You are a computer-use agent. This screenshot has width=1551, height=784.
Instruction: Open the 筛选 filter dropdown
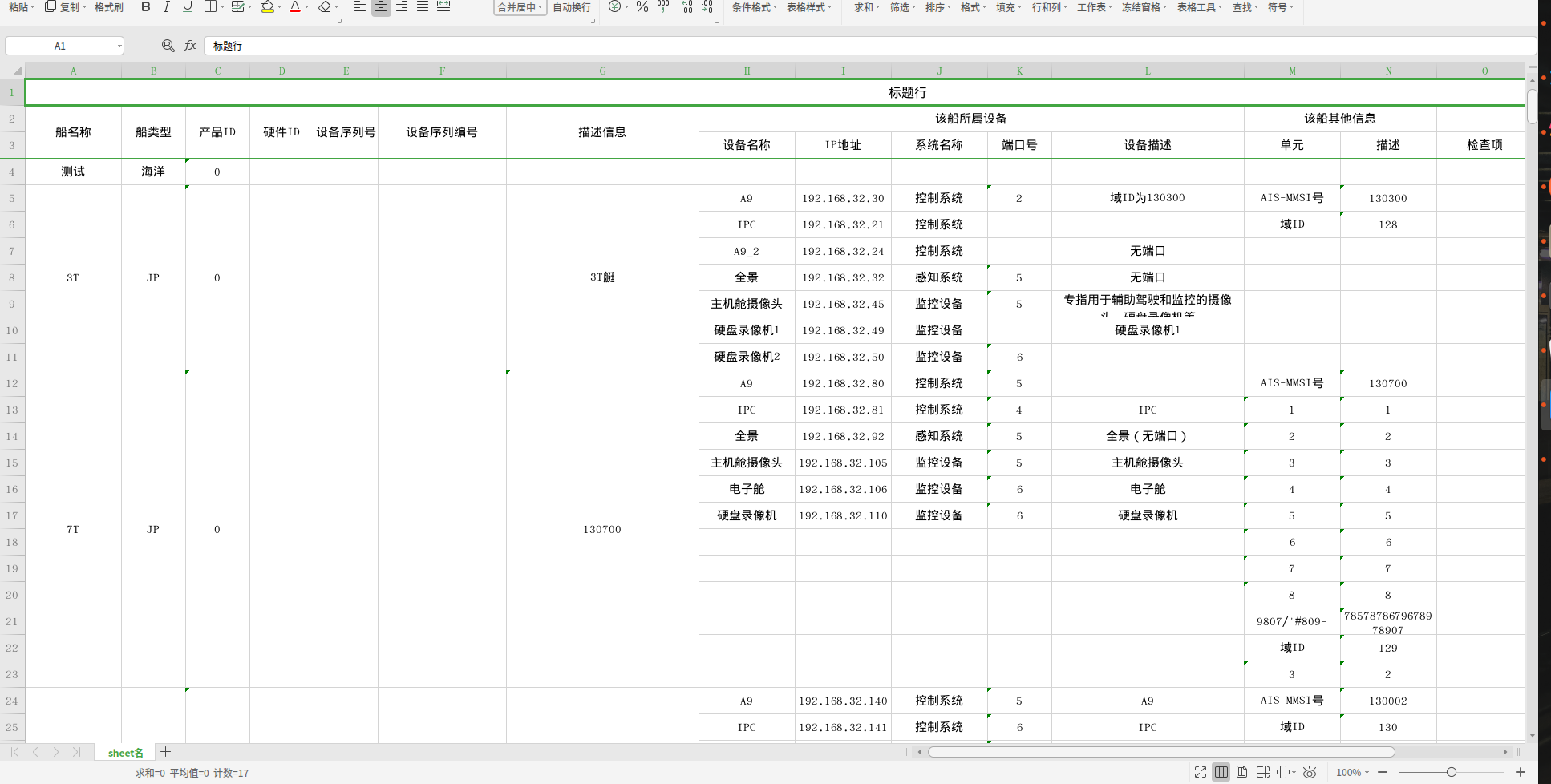903,7
